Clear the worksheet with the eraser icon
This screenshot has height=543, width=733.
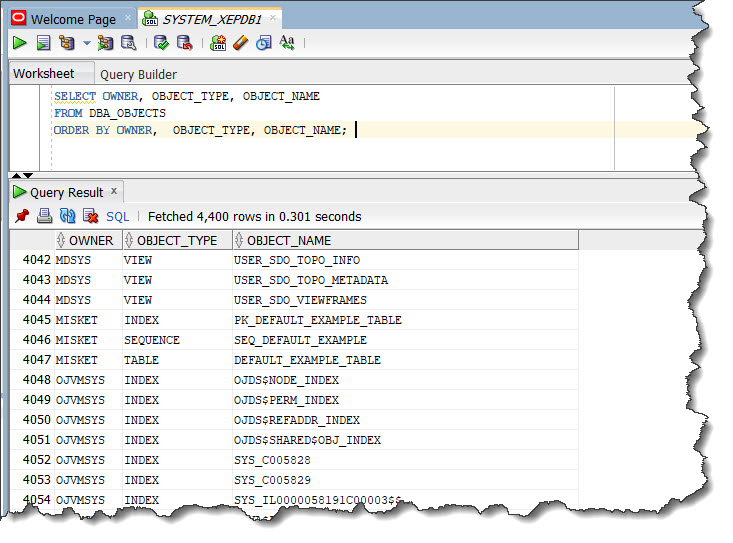click(x=241, y=43)
